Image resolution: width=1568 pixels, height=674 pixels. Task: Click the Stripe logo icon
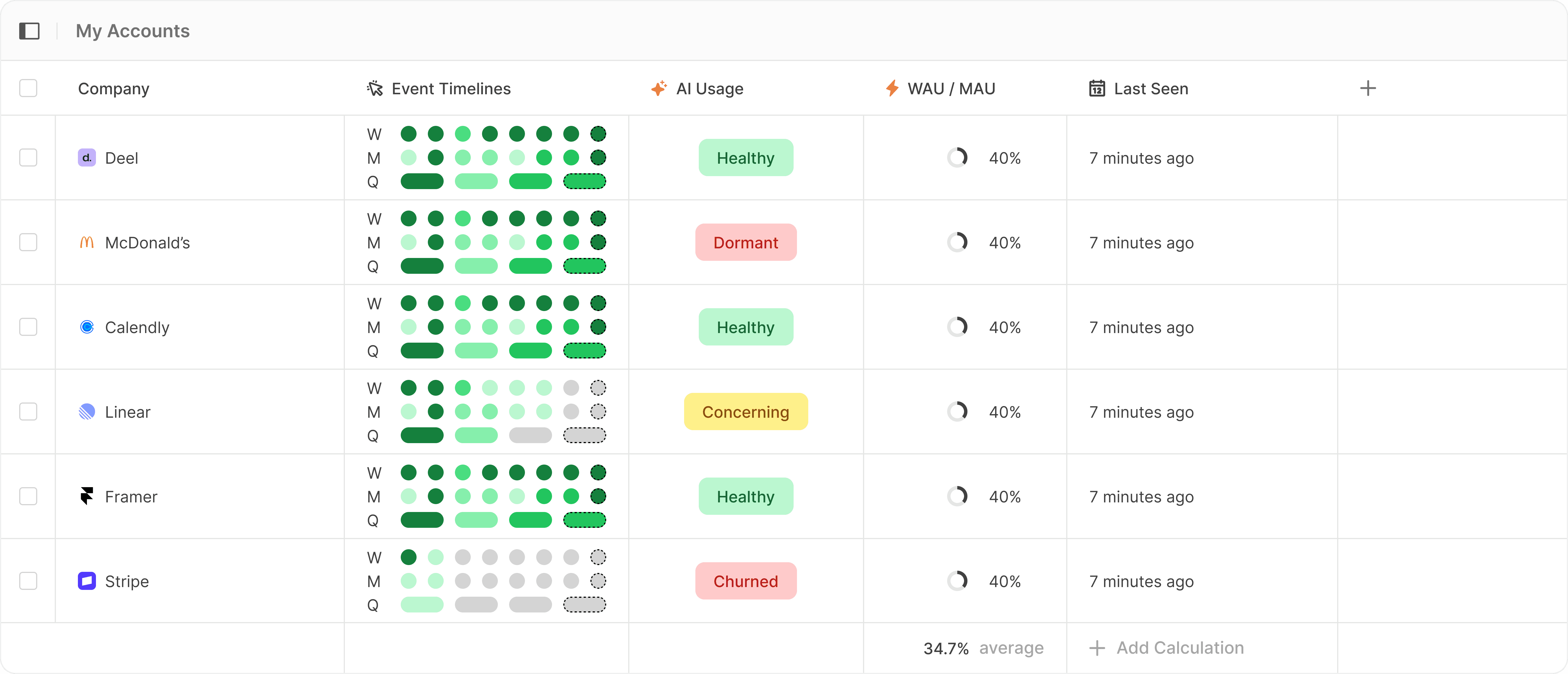[86, 581]
